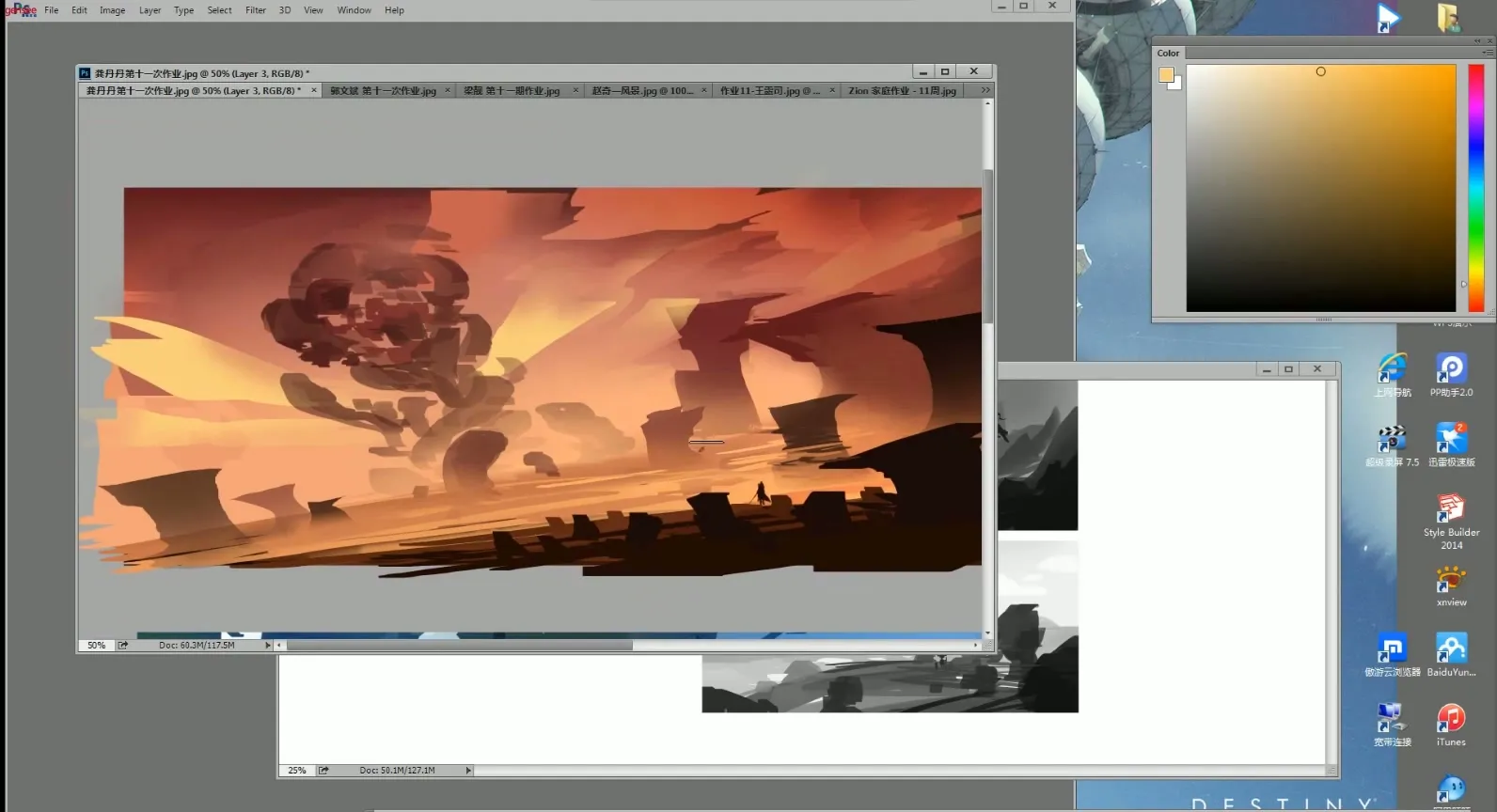The image size is (1497, 812).
Task: Select the foreground color swatch in Color panel
Action: point(1166,75)
